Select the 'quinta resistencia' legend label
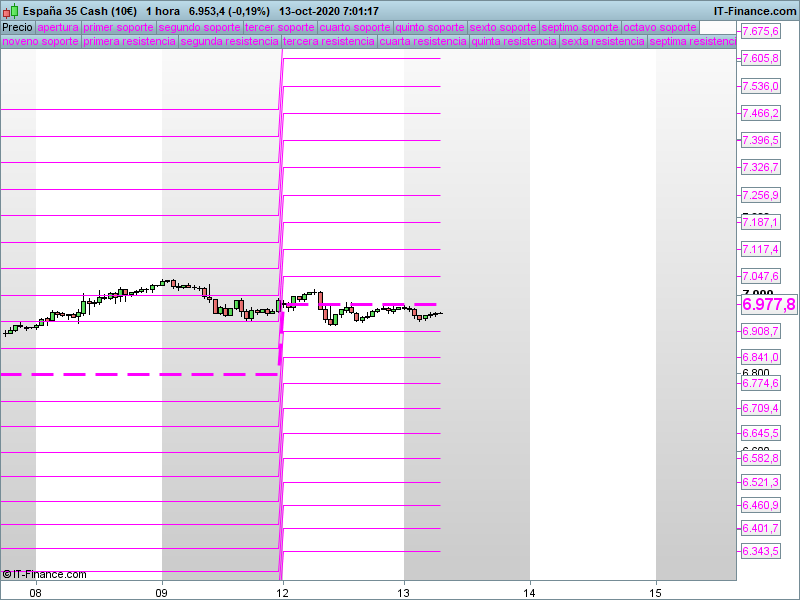The image size is (800, 600). pos(514,42)
